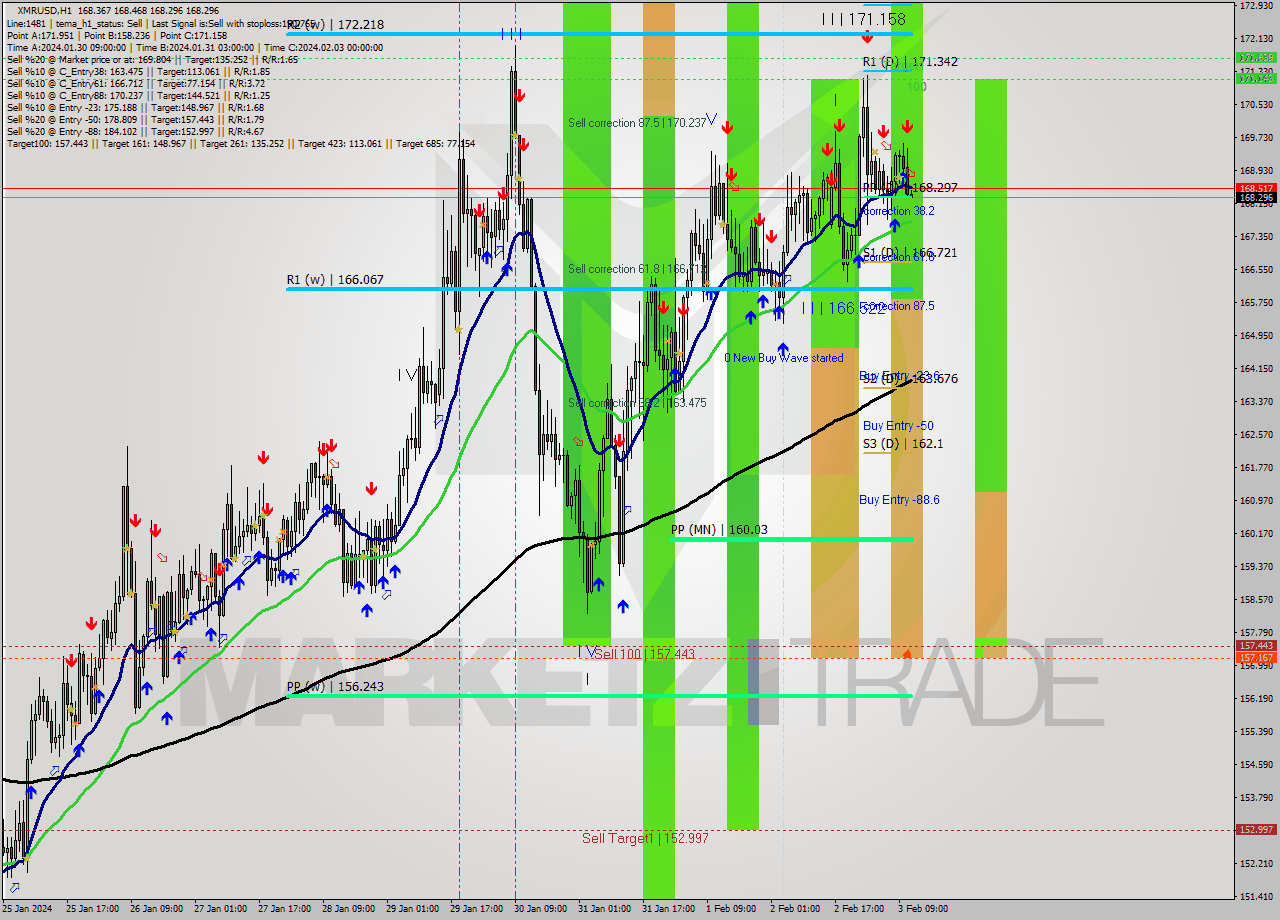Click the 'Buy Entry -50' label

[898, 426]
